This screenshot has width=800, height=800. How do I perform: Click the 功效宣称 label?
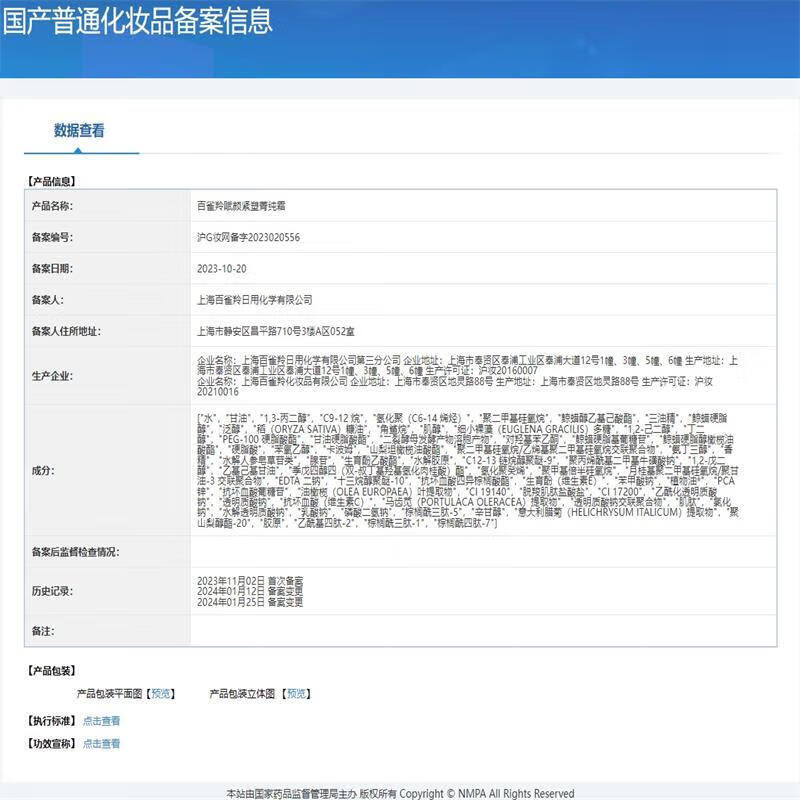click(52, 743)
